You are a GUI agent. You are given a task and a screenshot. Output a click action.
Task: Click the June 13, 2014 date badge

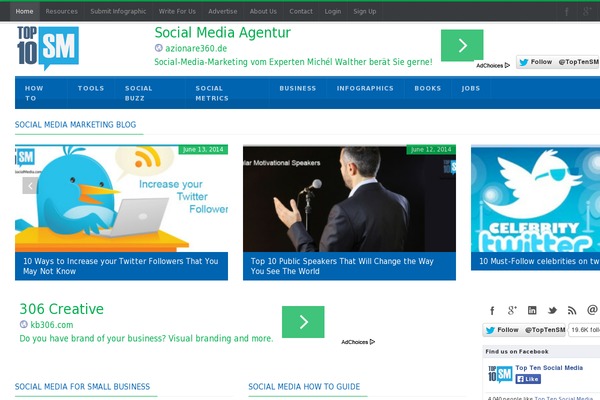coord(203,150)
